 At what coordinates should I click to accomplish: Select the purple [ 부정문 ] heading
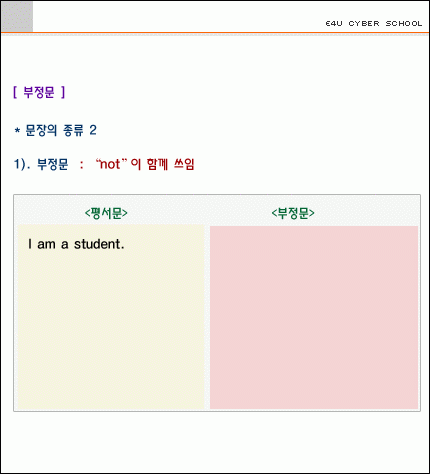click(x=39, y=92)
